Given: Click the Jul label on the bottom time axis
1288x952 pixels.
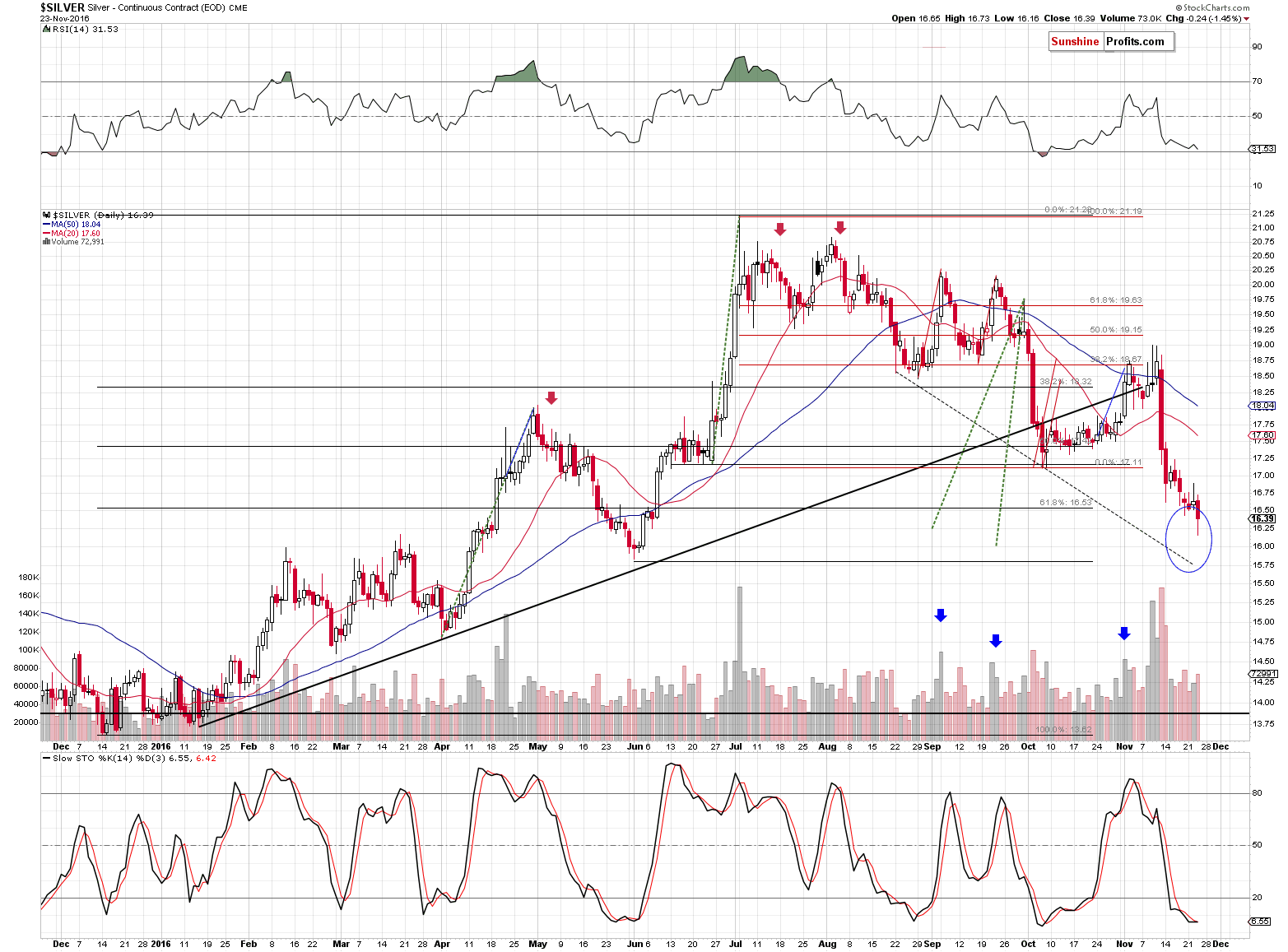Looking at the screenshot, I should coord(734,944).
